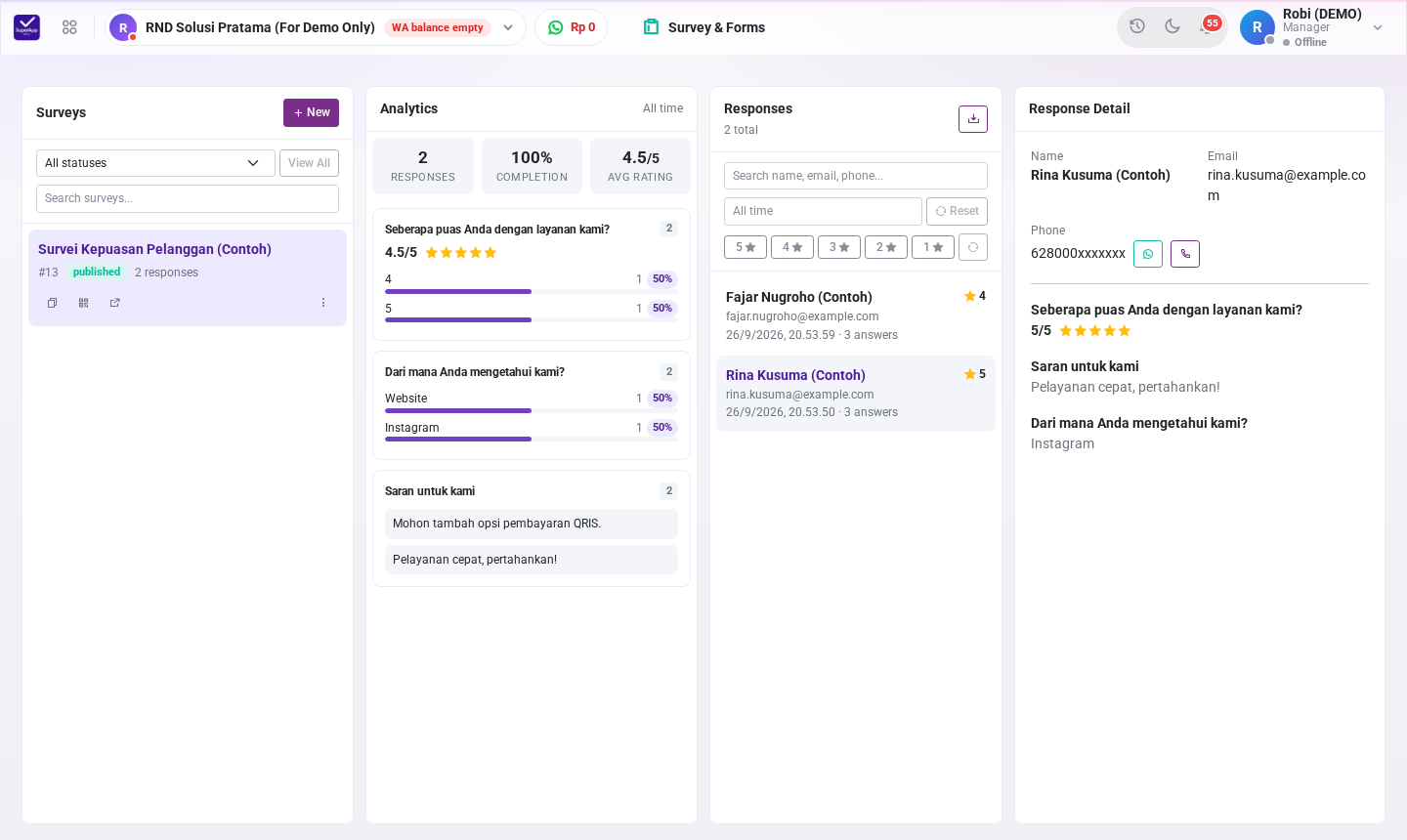Image resolution: width=1407 pixels, height=840 pixels.
Task: Copy the survey using duplicate icon
Action: [53, 303]
